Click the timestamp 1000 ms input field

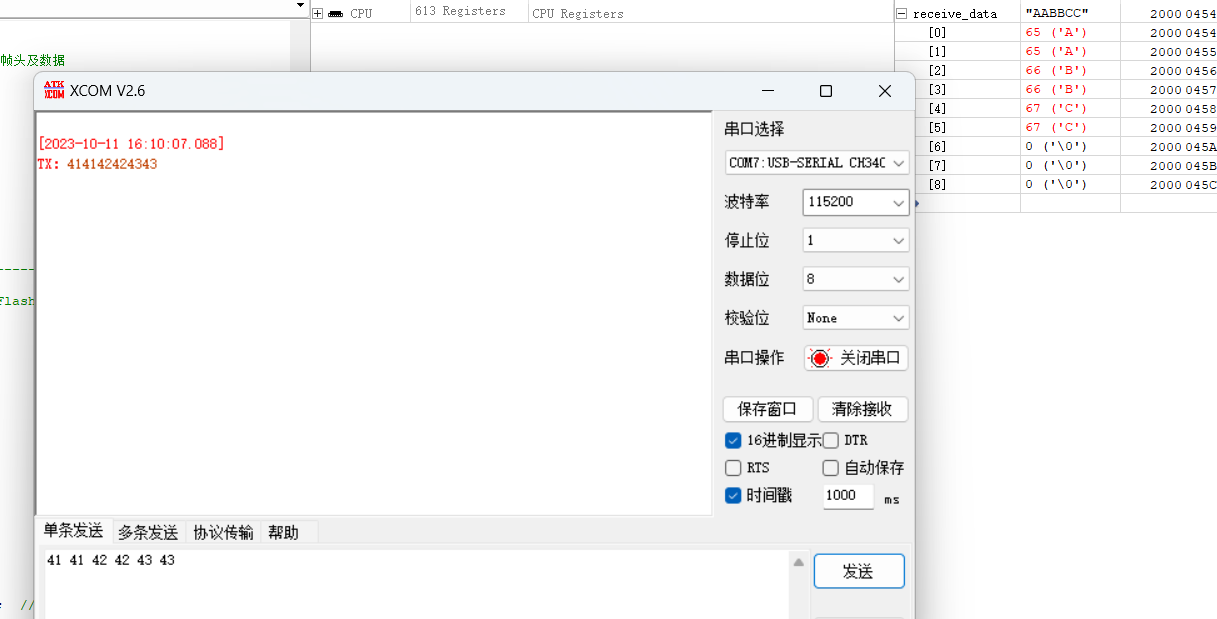pyautogui.click(x=849, y=496)
